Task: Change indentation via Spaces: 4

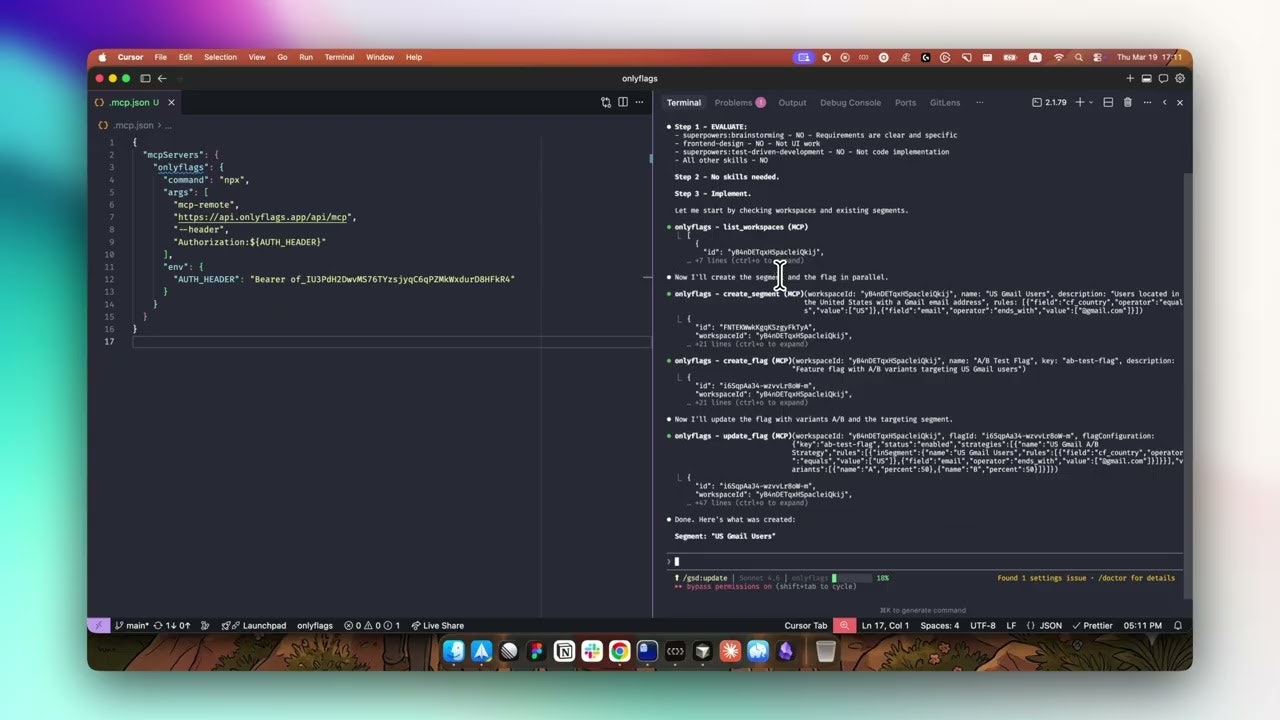Action: click(x=939, y=625)
